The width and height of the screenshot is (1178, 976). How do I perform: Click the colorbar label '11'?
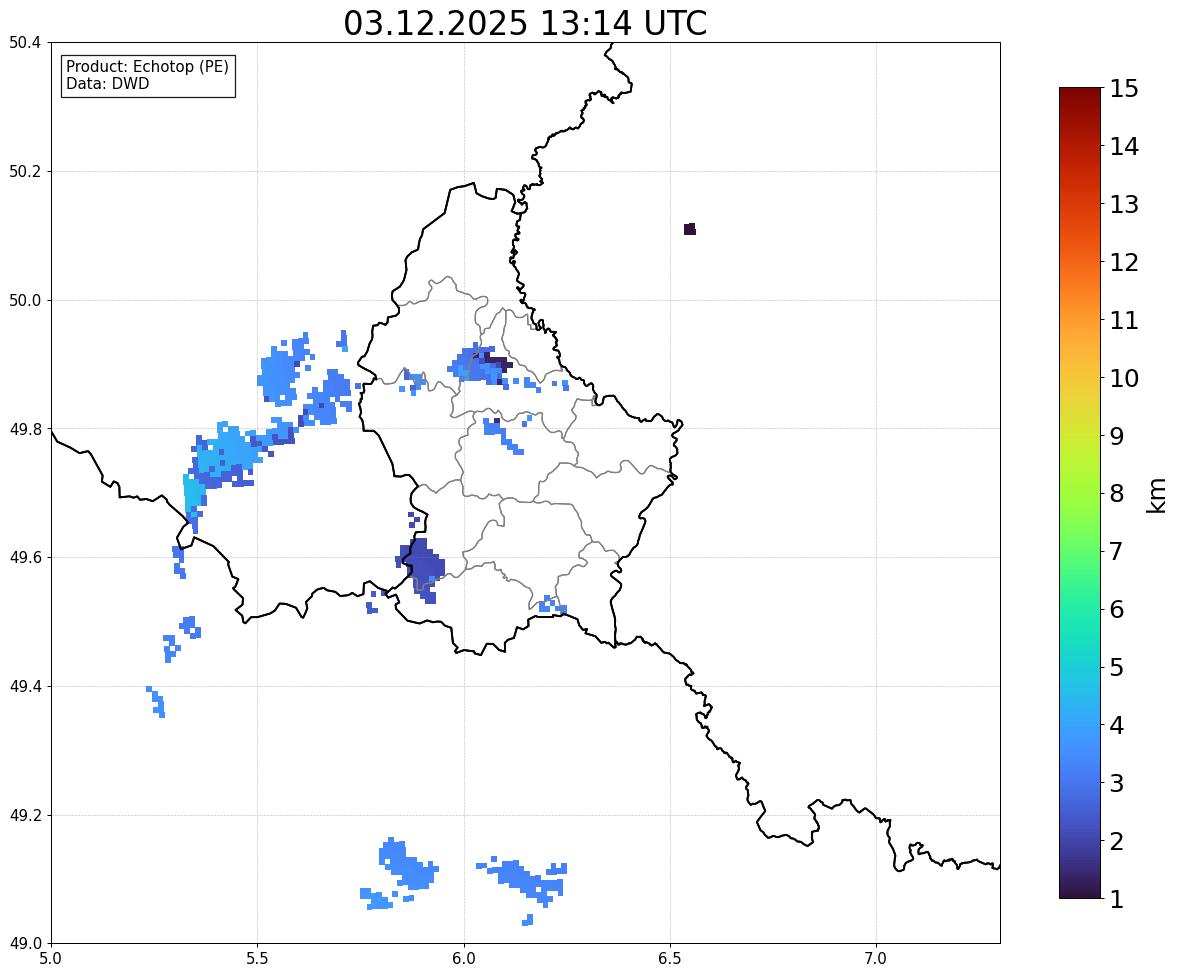(1124, 320)
